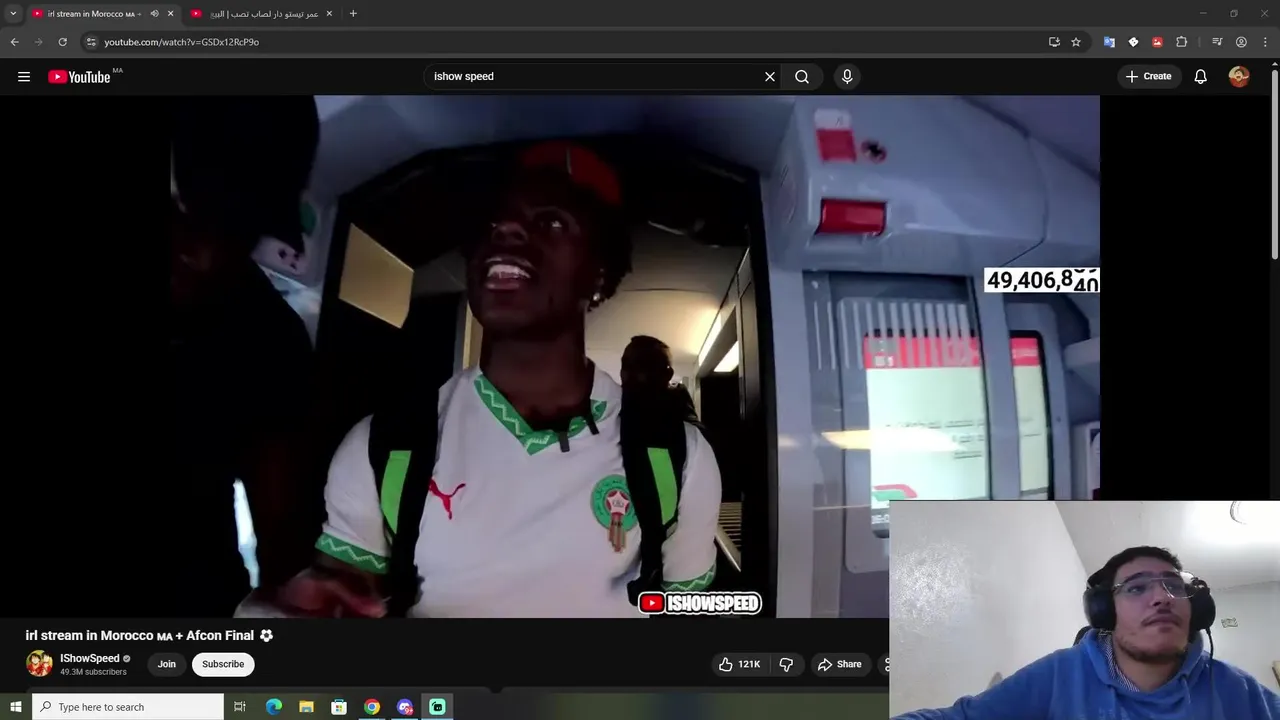View site information icon in address bar

91,42
